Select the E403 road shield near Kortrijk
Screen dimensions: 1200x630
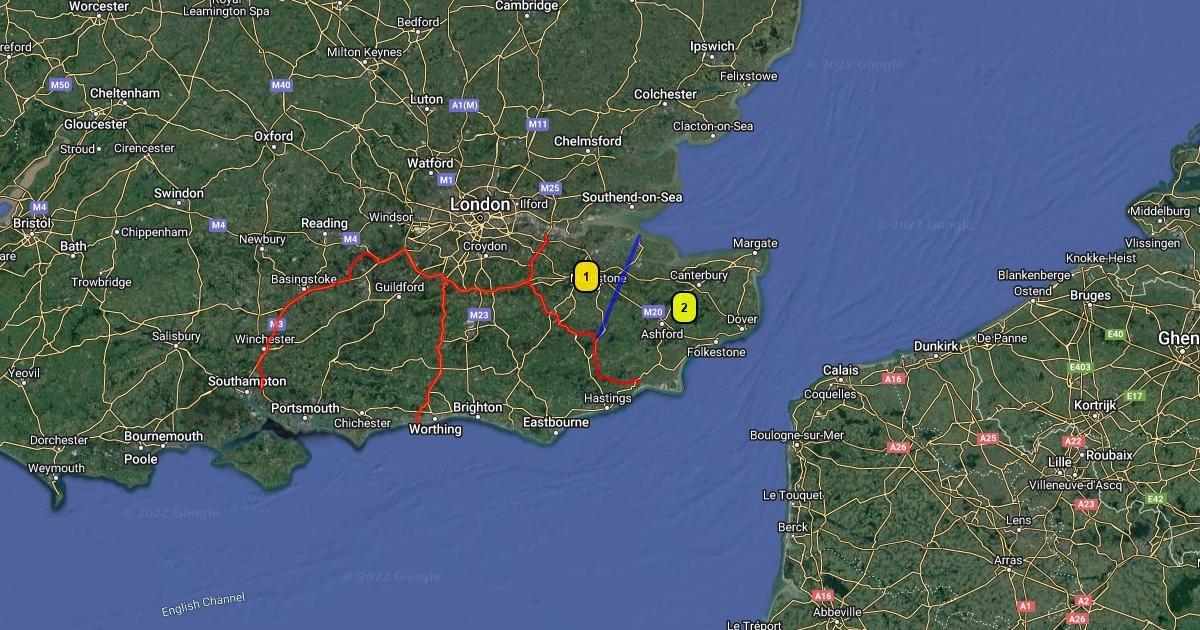1079,368
